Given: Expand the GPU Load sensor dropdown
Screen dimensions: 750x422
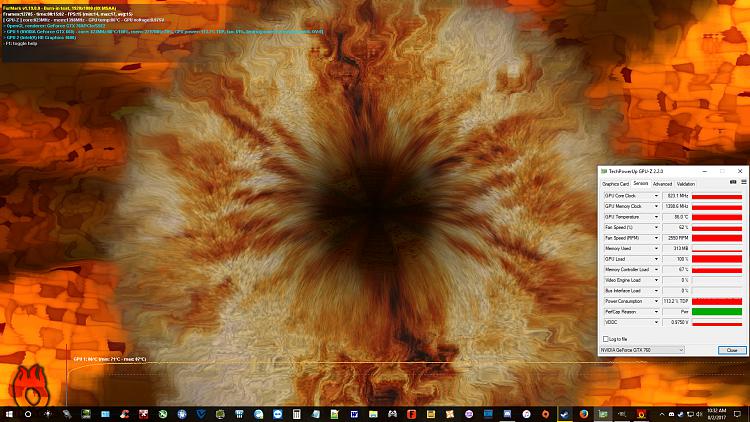Looking at the screenshot, I should coord(656,259).
